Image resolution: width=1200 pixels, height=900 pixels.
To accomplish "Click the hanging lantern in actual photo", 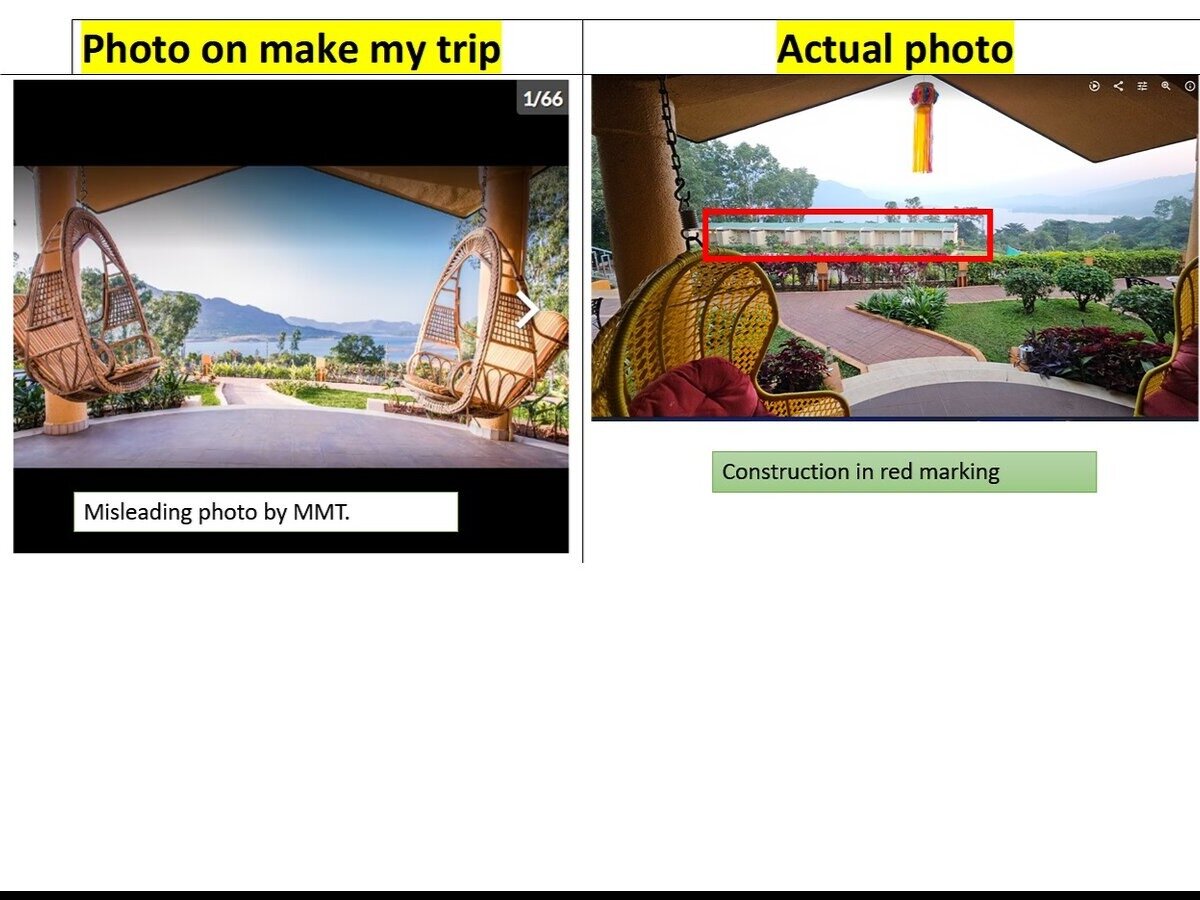I will click(x=923, y=125).
